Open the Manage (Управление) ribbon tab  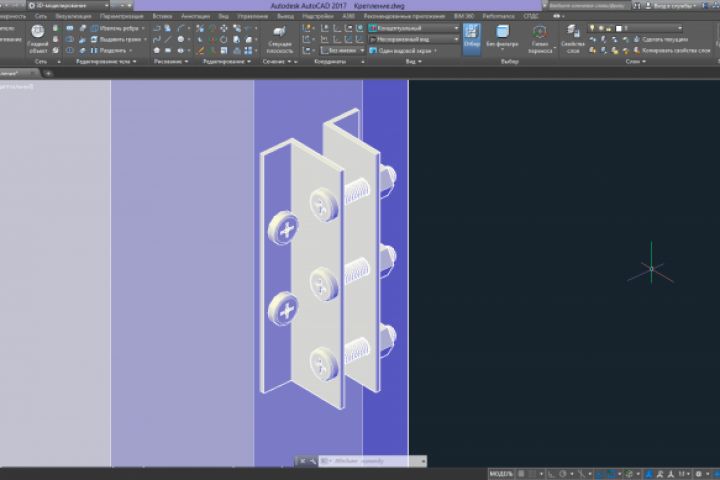pos(253,16)
